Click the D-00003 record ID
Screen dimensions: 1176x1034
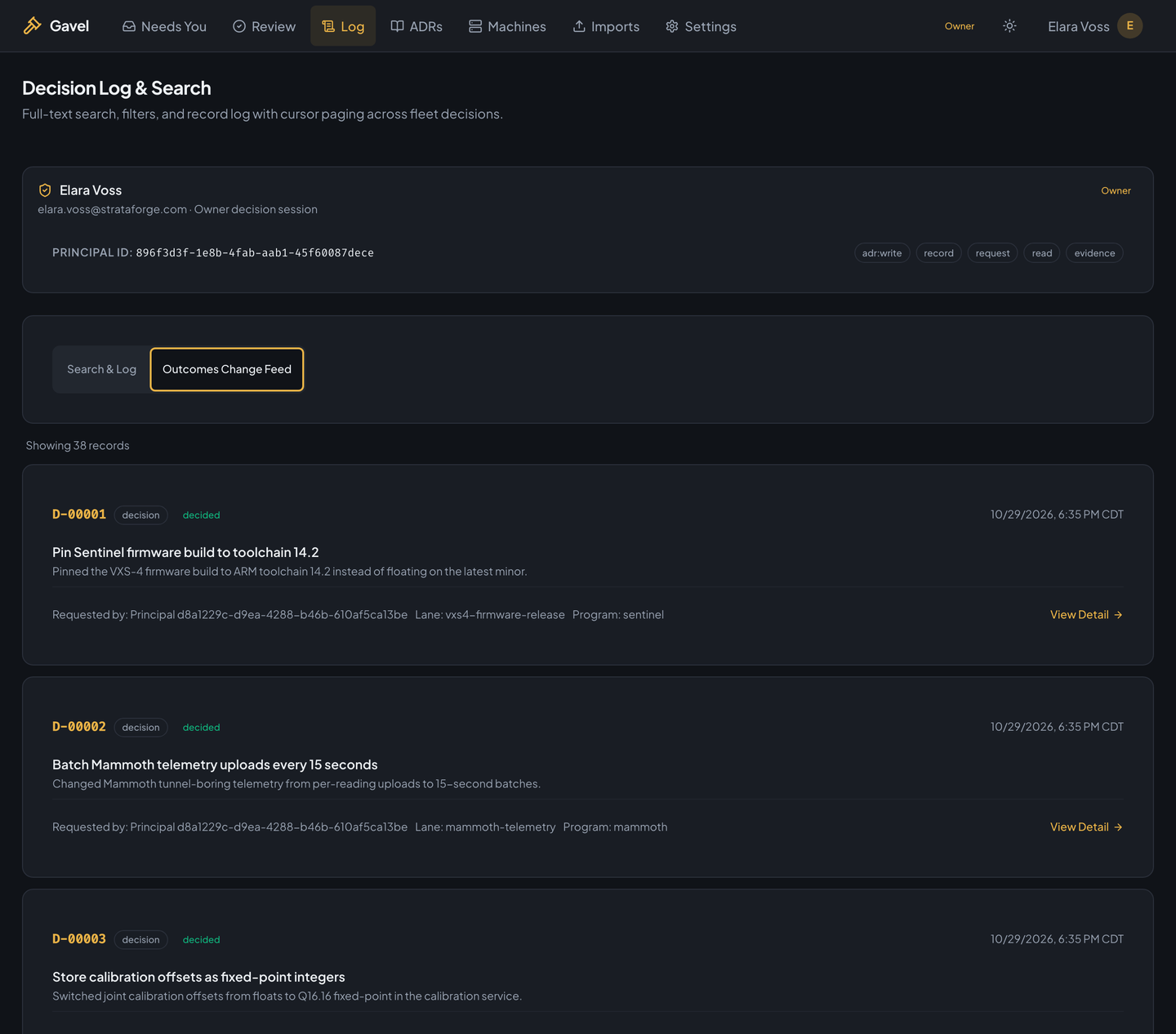[79, 939]
